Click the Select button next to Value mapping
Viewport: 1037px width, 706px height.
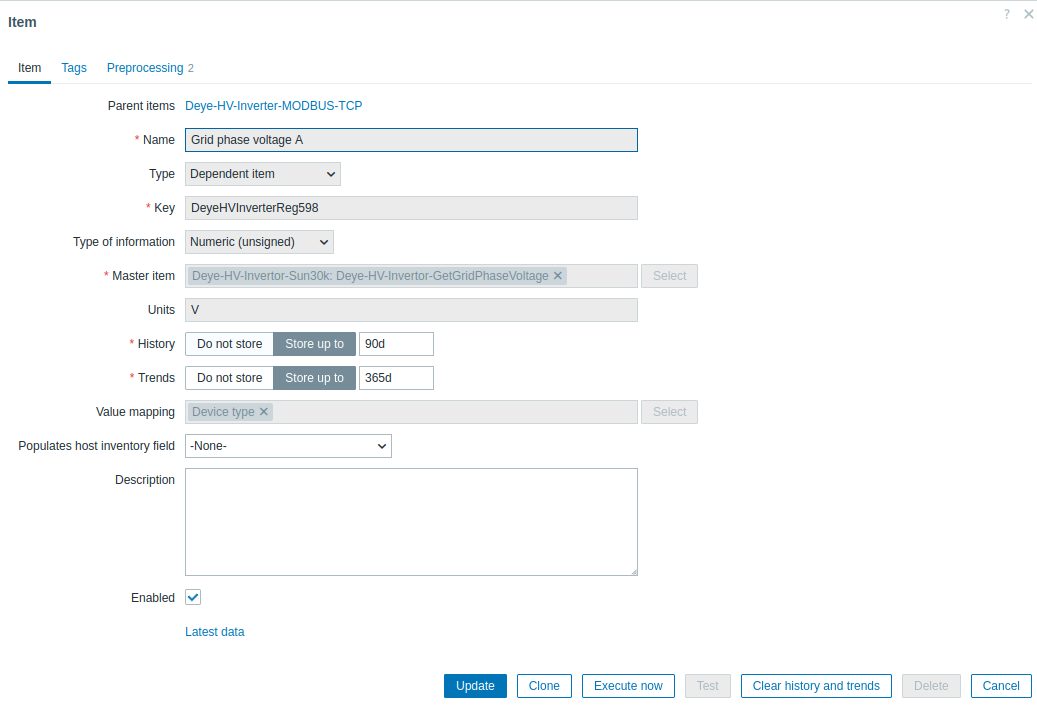click(x=669, y=412)
